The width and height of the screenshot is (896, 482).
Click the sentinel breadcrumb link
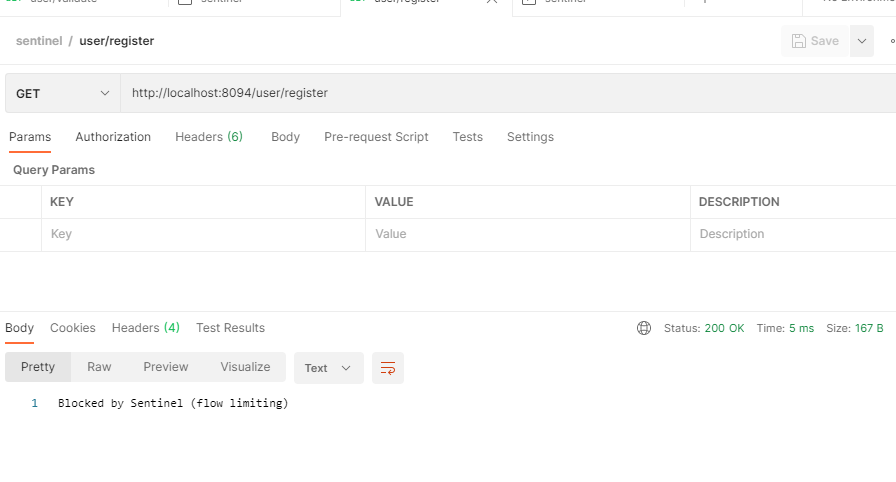pyautogui.click(x=39, y=41)
